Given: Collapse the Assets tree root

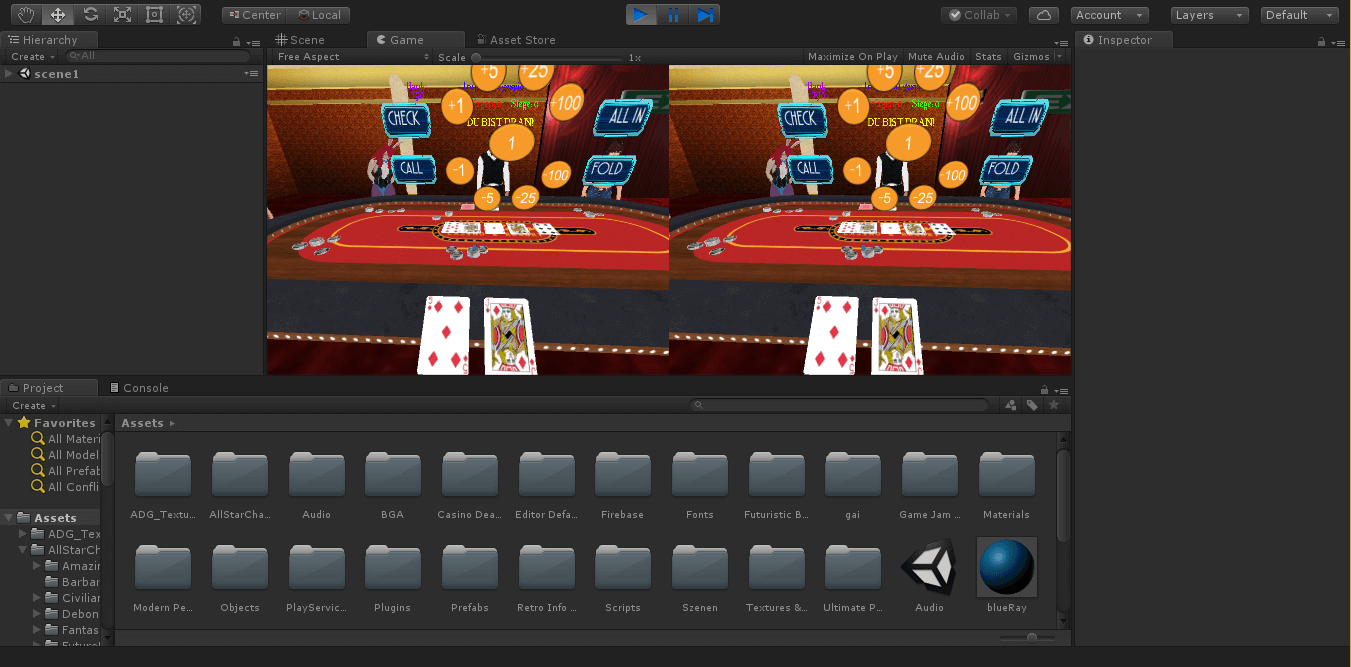Looking at the screenshot, I should click(9, 518).
